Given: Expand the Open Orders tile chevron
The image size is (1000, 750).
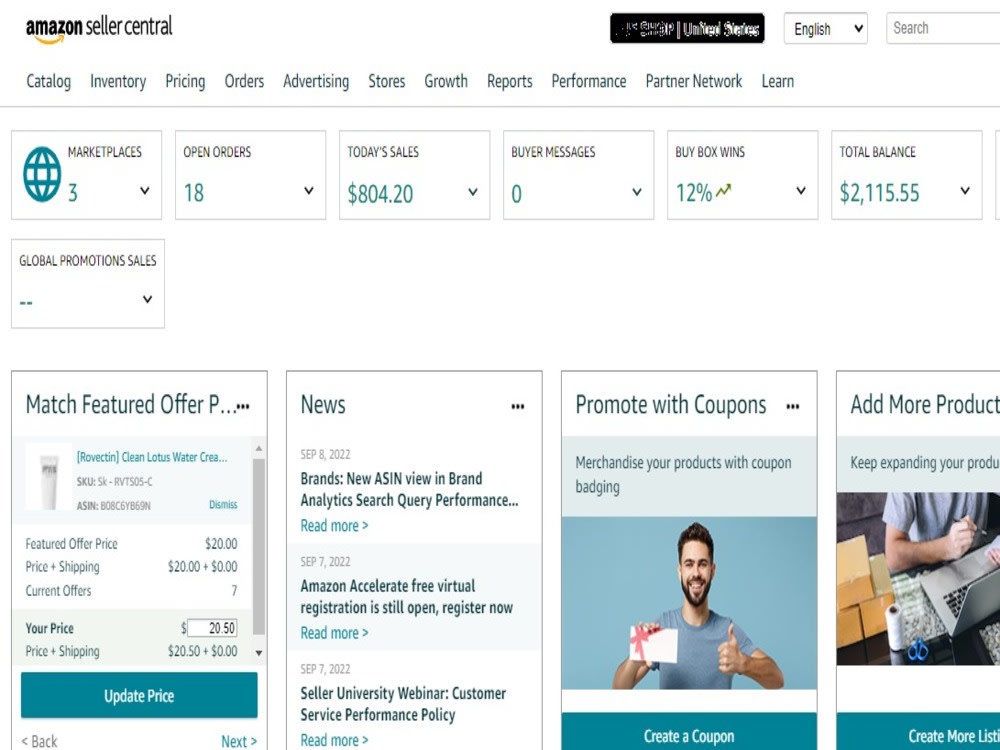Looking at the screenshot, I should point(309,191).
